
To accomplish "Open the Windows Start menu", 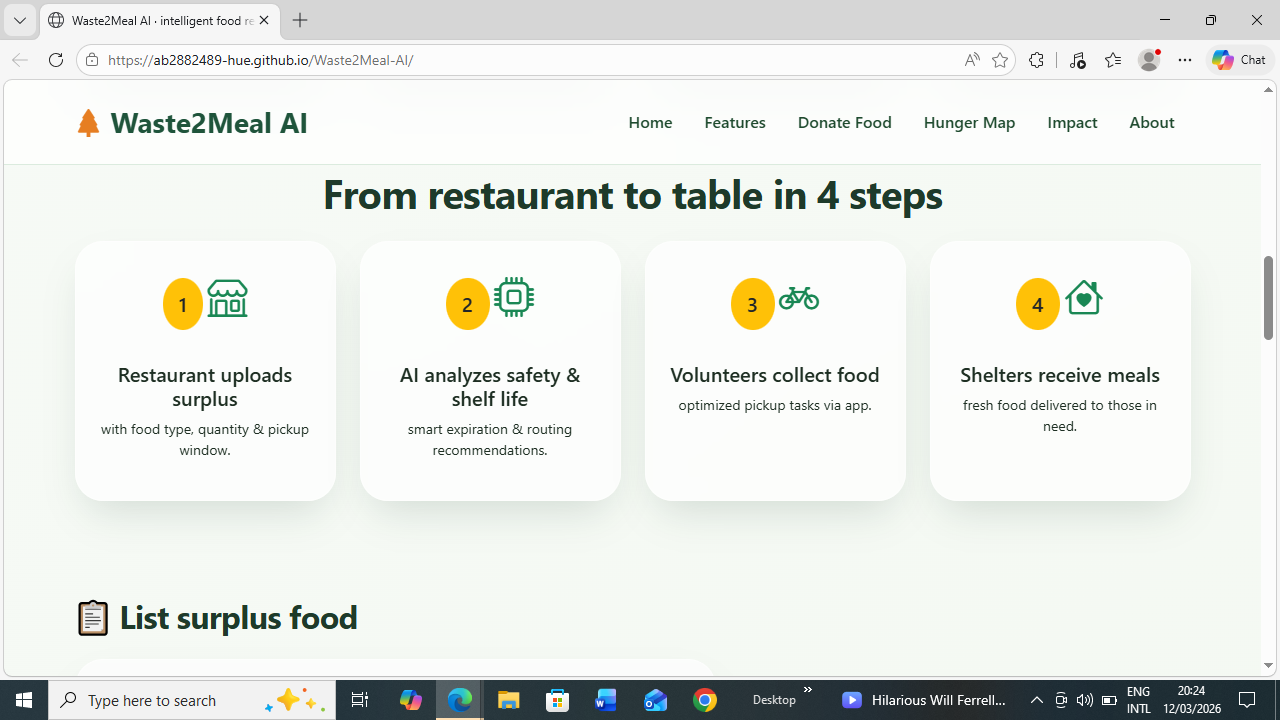I will (x=24, y=700).
